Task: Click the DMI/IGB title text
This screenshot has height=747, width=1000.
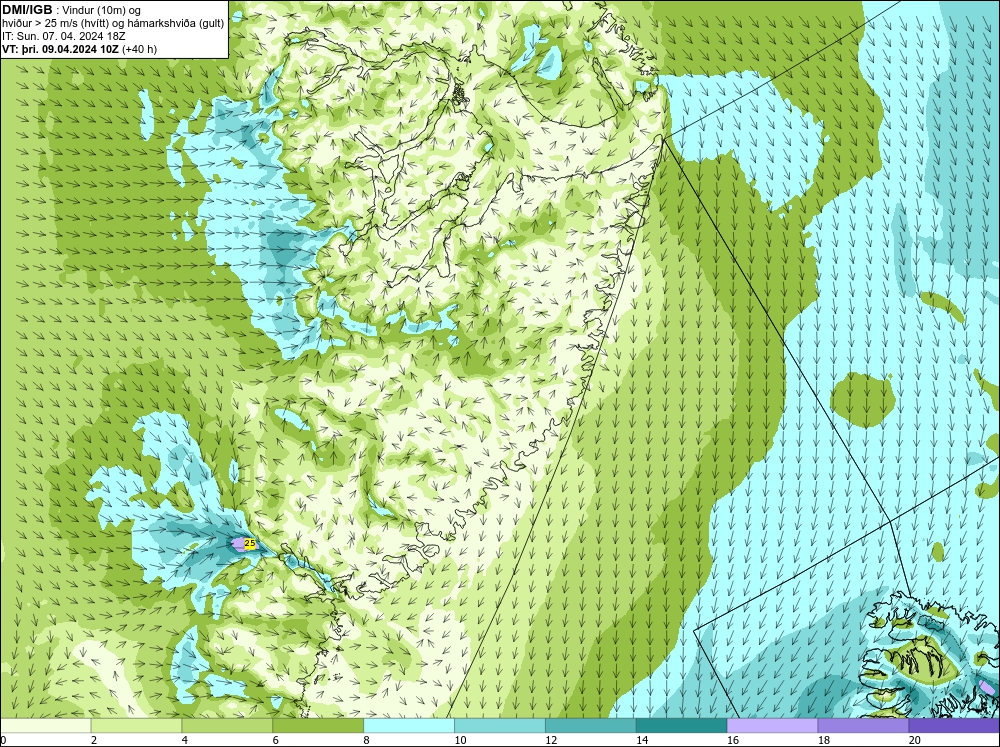Action: coord(27,10)
